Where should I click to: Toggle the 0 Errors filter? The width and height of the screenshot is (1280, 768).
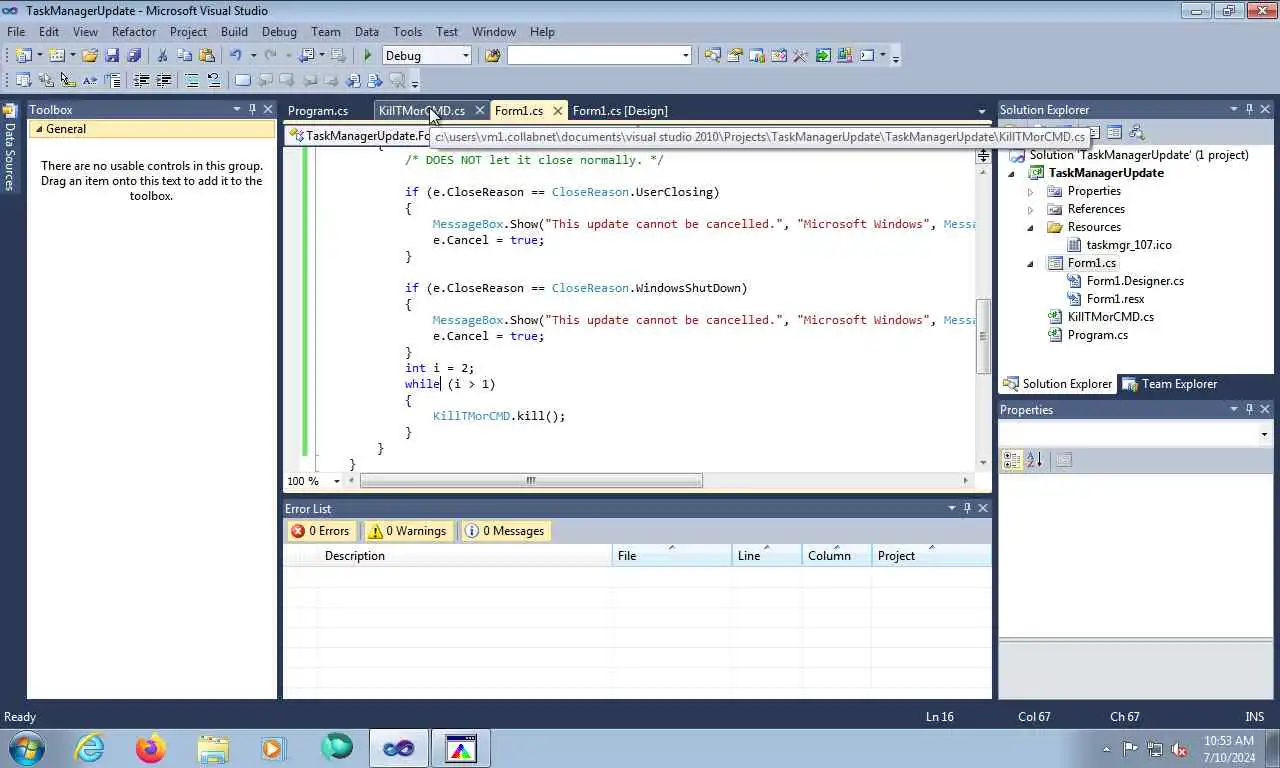point(321,531)
